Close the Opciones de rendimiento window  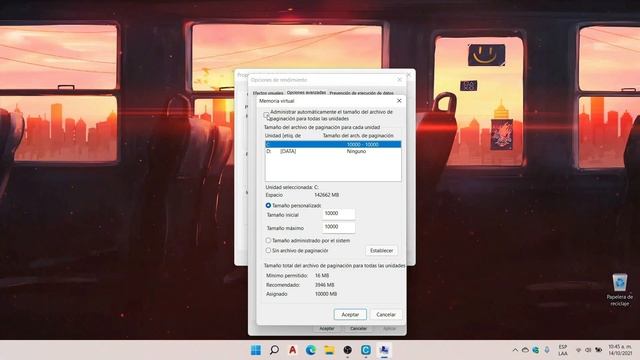click(x=400, y=80)
